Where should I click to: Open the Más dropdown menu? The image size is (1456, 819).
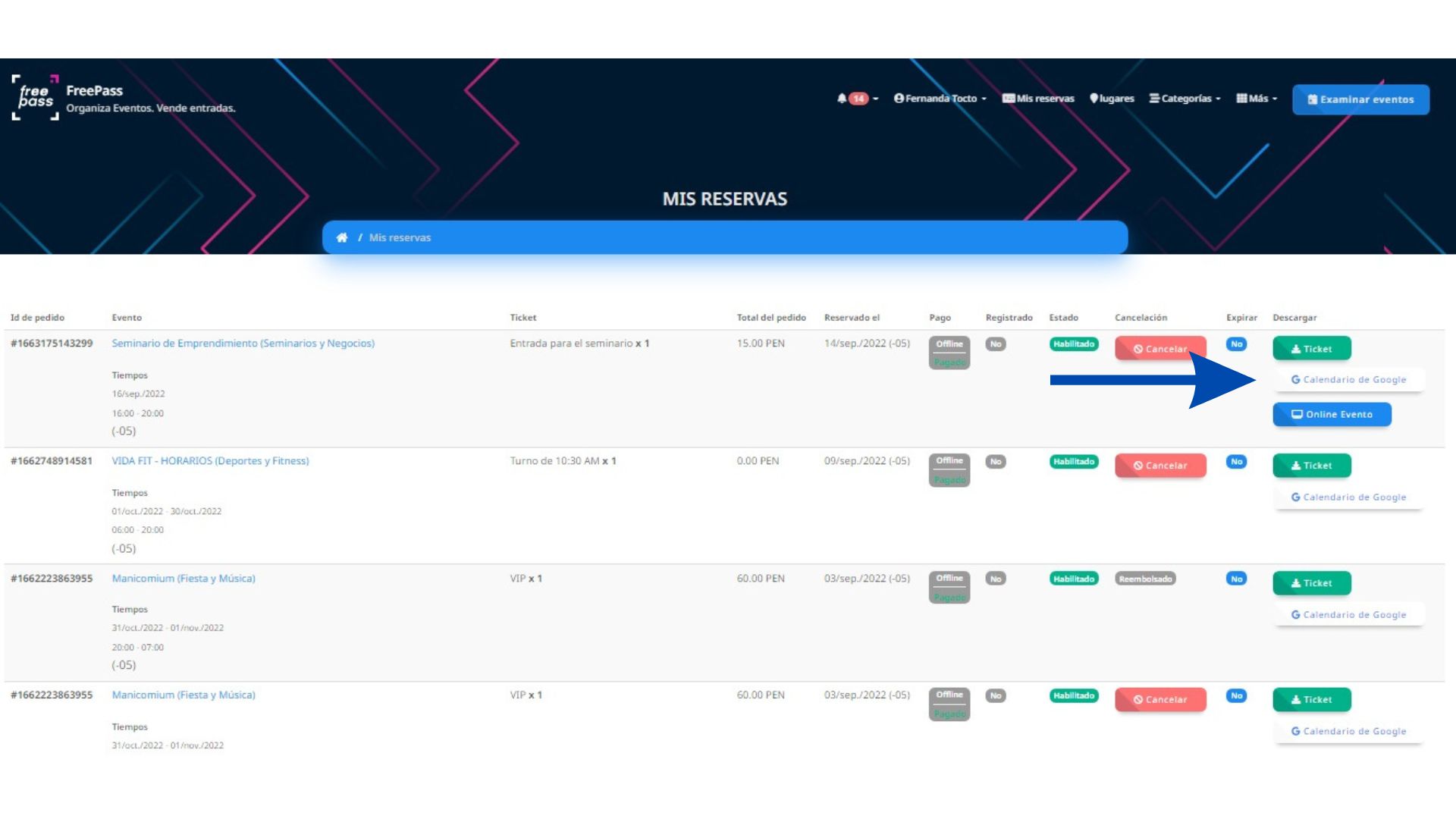pos(1257,99)
